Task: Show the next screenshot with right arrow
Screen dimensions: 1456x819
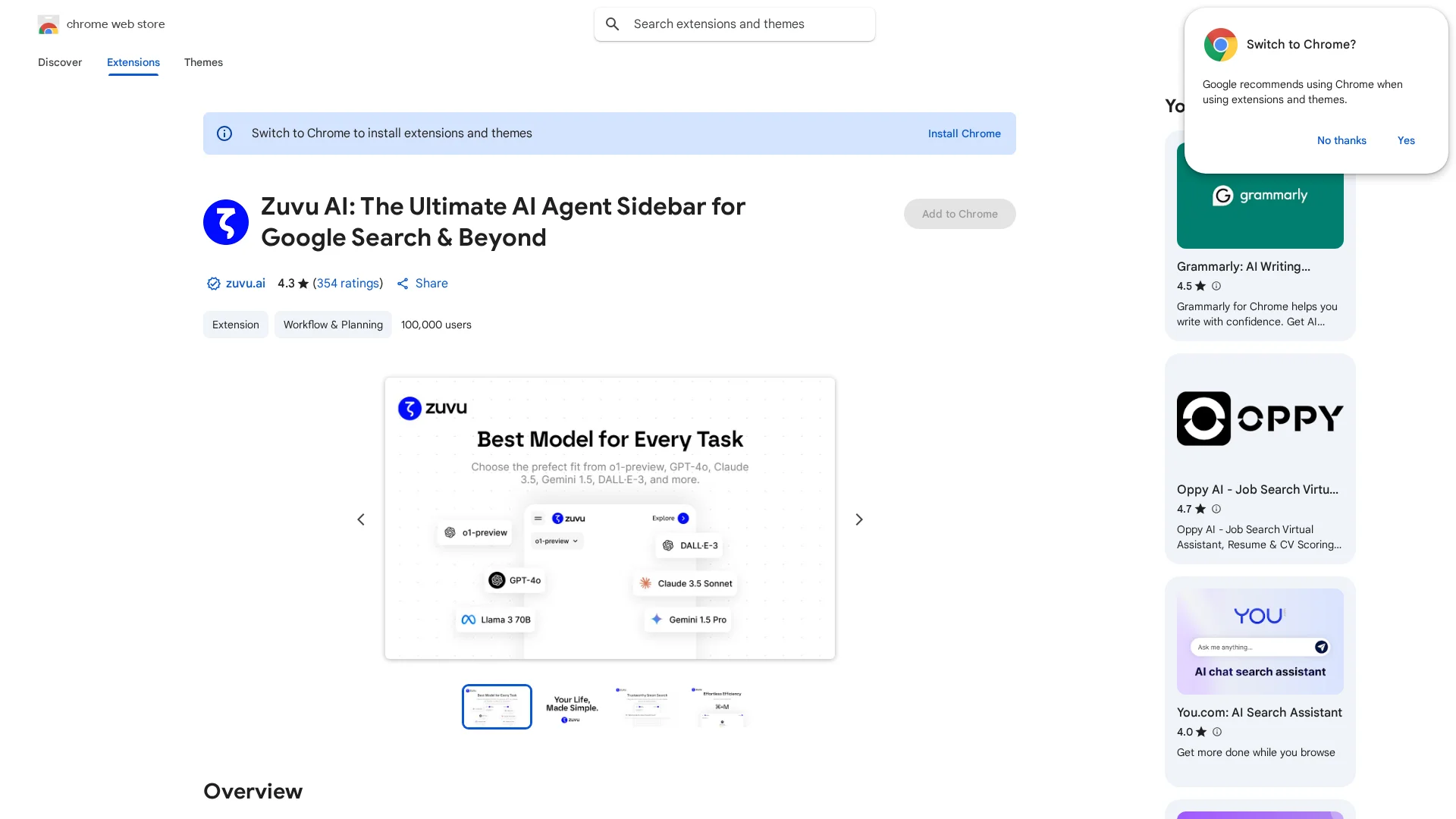Action: tap(859, 519)
